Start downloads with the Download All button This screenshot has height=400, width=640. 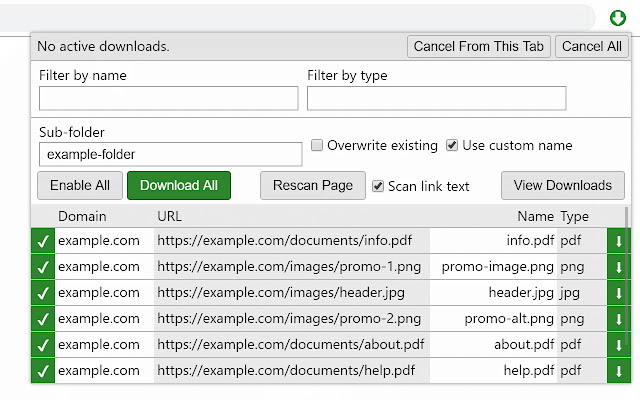179,185
